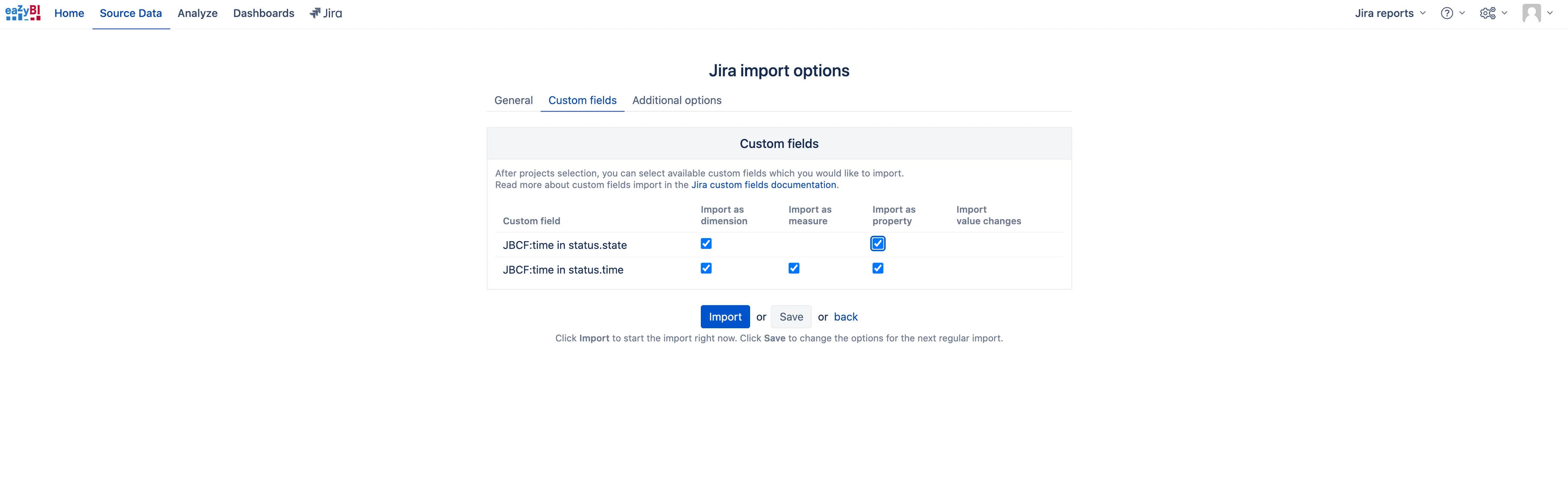Click the back link
1568x487 pixels.
pos(845,317)
